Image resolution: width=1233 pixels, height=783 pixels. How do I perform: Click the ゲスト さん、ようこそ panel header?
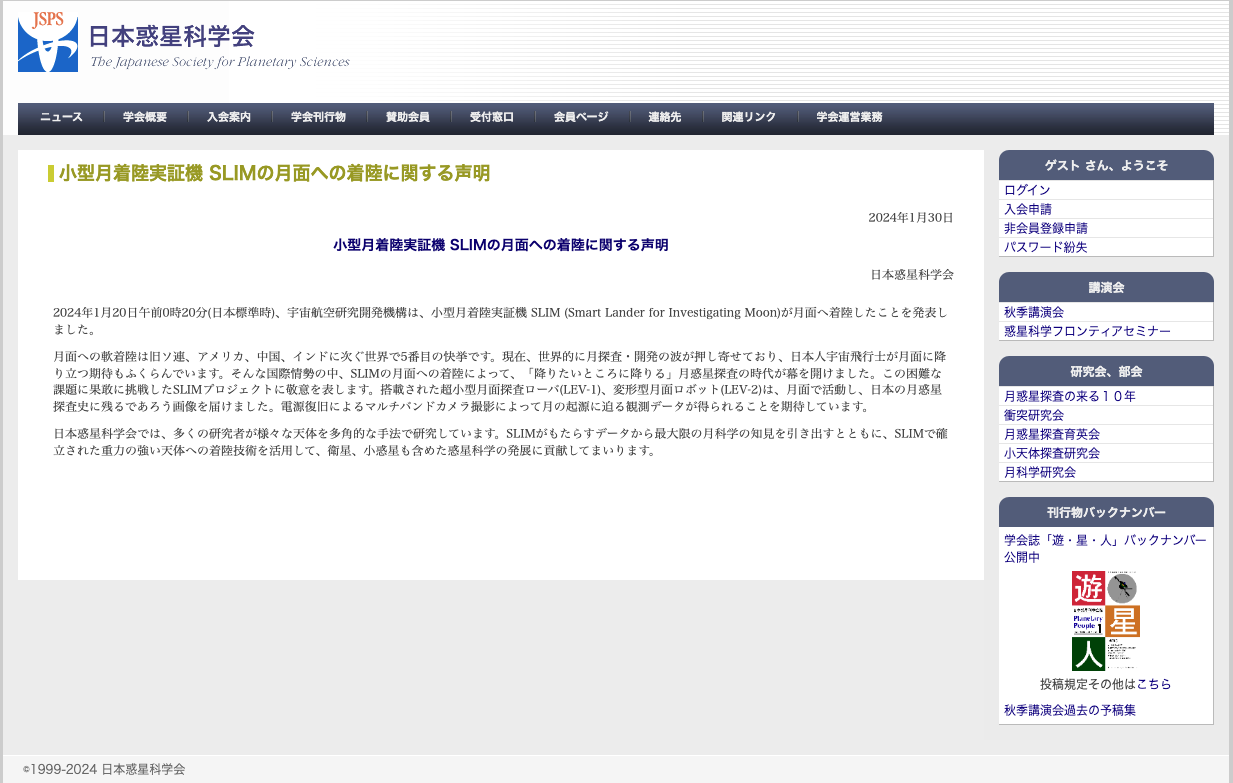point(1106,165)
